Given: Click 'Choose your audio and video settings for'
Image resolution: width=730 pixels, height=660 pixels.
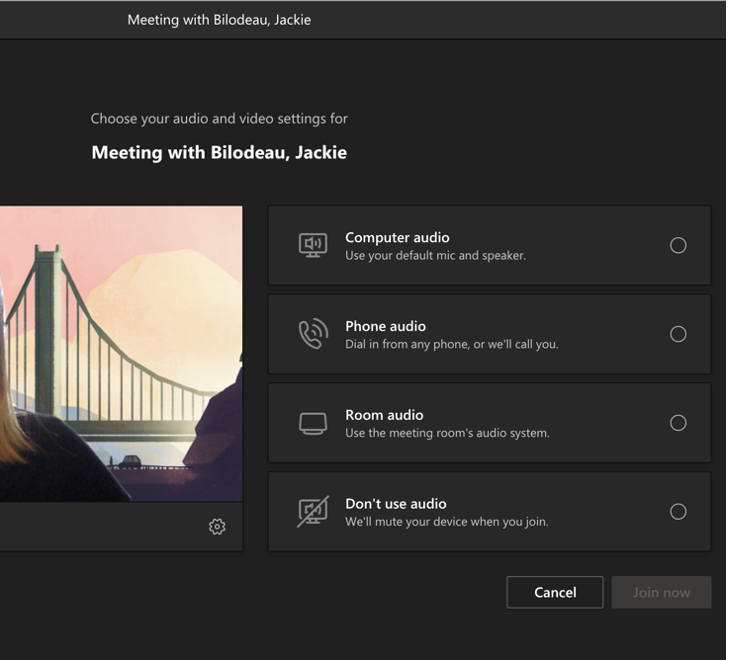Looking at the screenshot, I should (219, 119).
